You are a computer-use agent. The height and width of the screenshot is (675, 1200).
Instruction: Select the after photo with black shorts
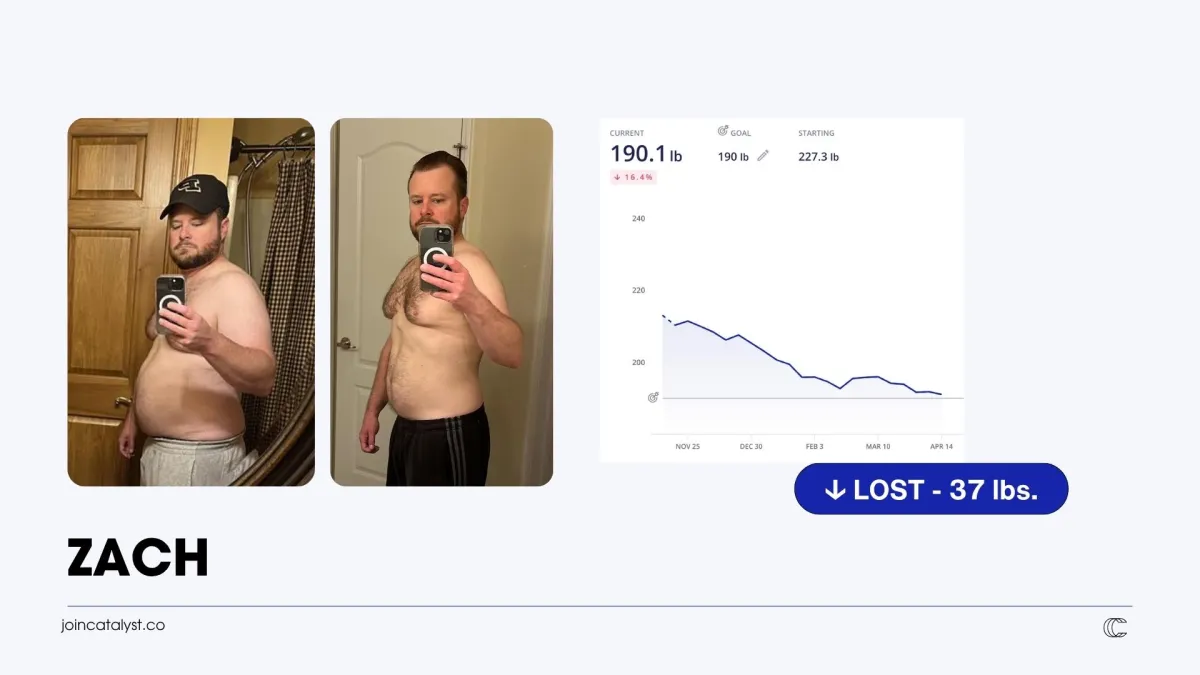point(442,302)
